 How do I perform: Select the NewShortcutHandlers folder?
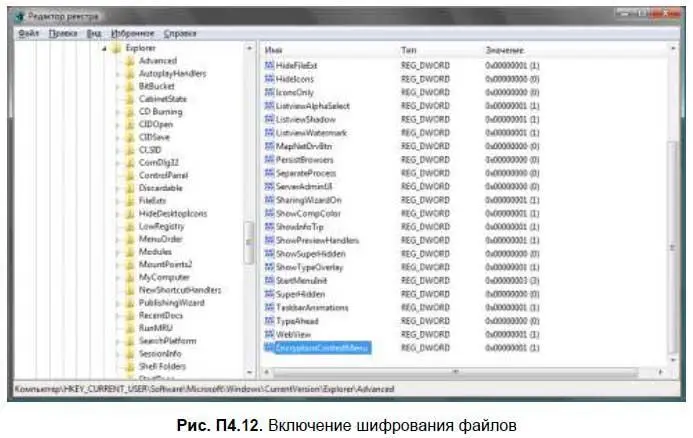[180, 290]
